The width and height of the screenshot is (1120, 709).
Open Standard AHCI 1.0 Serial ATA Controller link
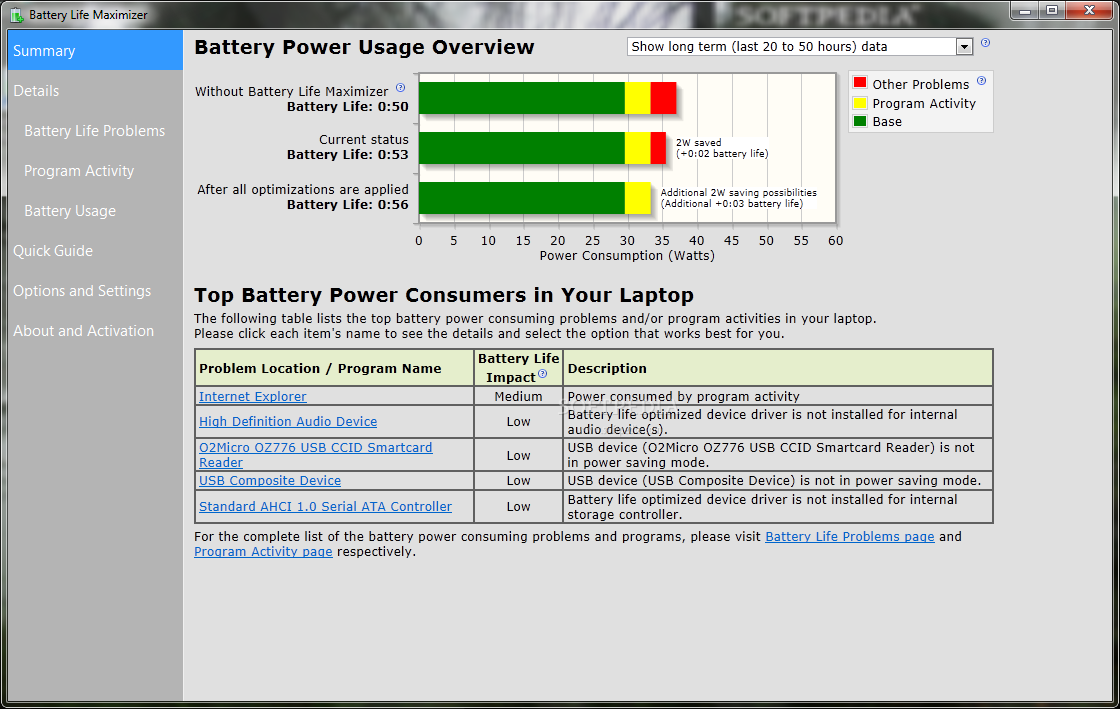point(325,506)
